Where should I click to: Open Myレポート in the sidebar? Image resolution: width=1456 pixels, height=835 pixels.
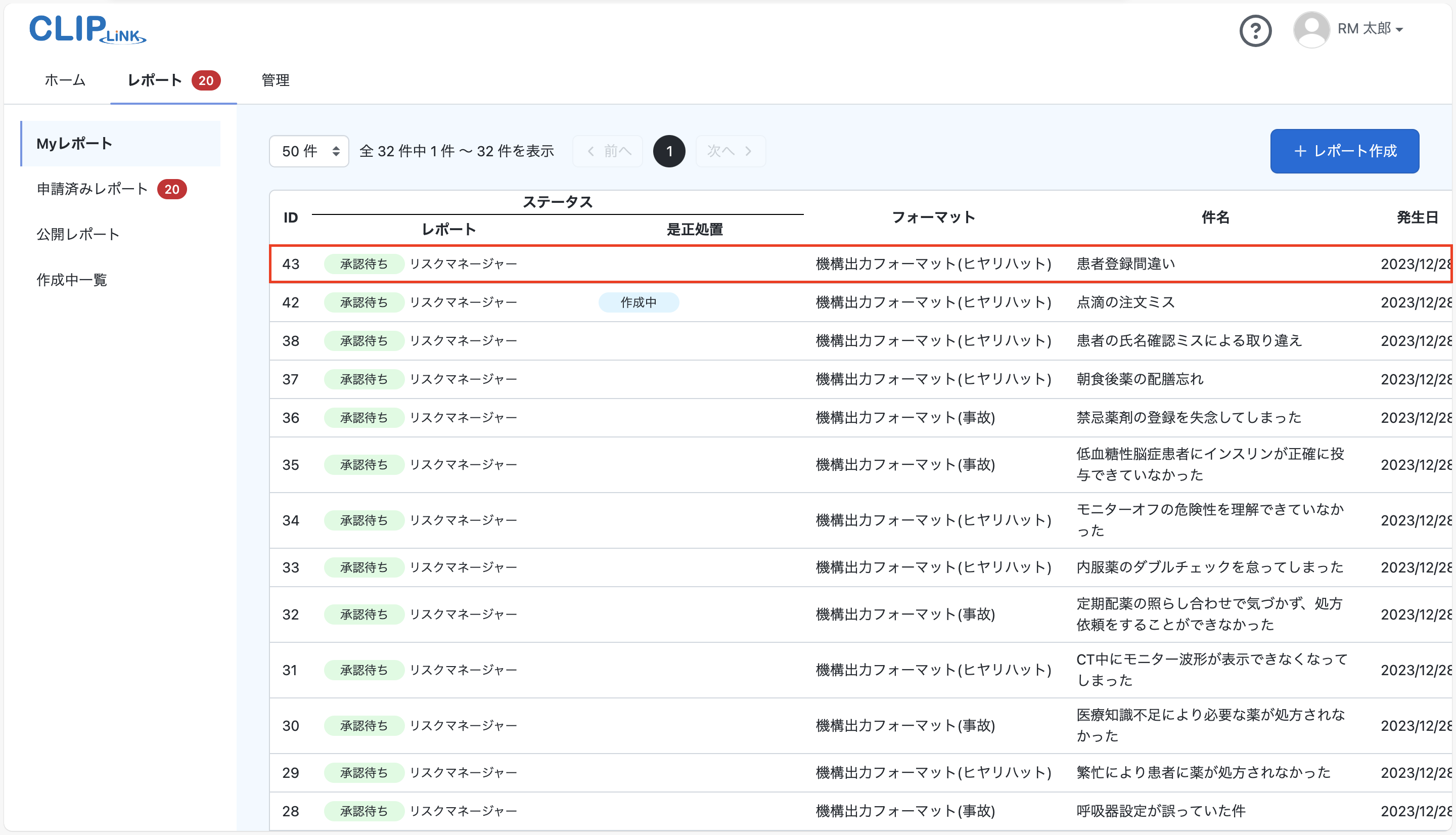pyautogui.click(x=73, y=143)
